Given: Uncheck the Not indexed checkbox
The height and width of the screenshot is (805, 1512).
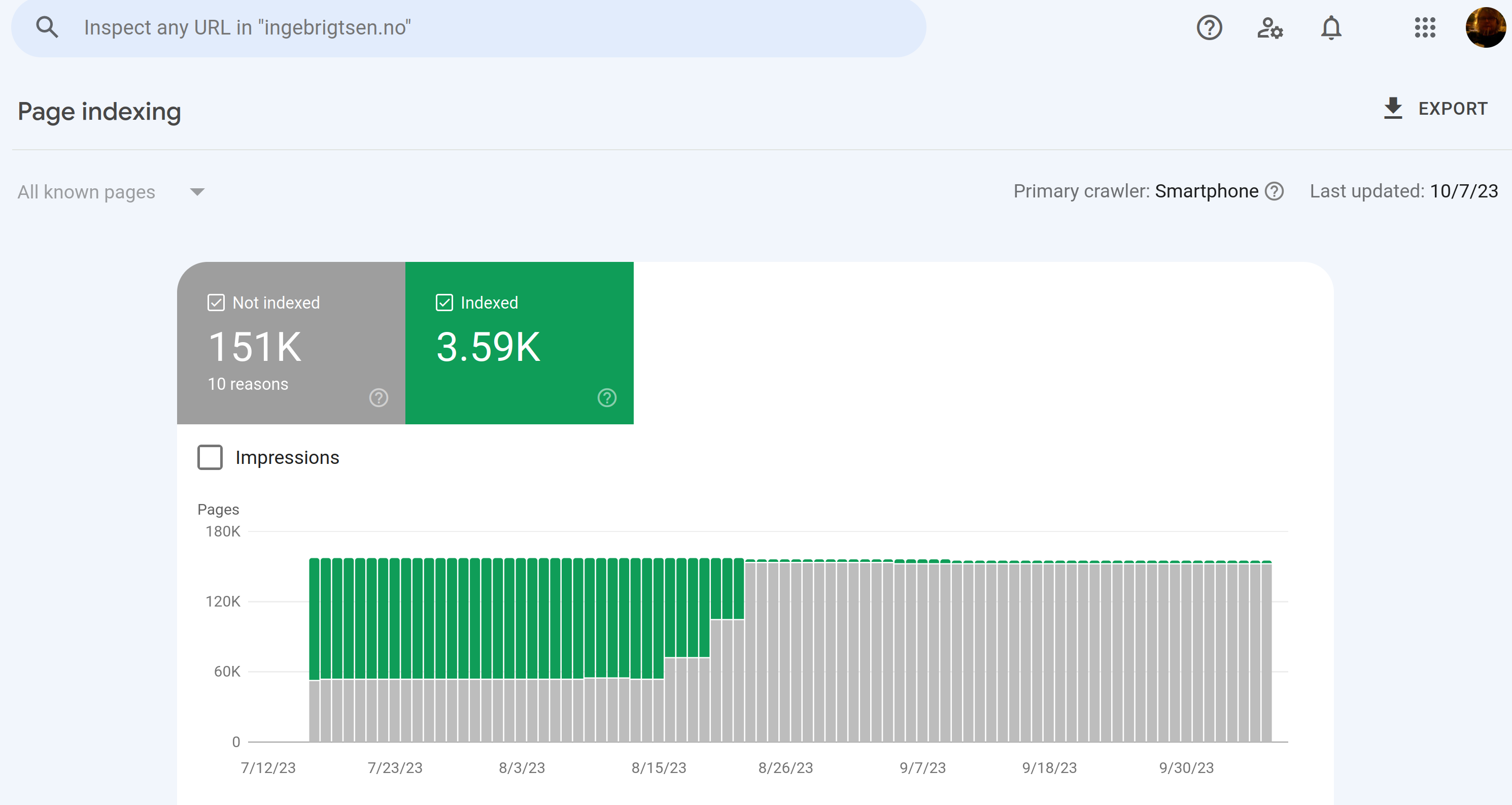Looking at the screenshot, I should [x=216, y=303].
